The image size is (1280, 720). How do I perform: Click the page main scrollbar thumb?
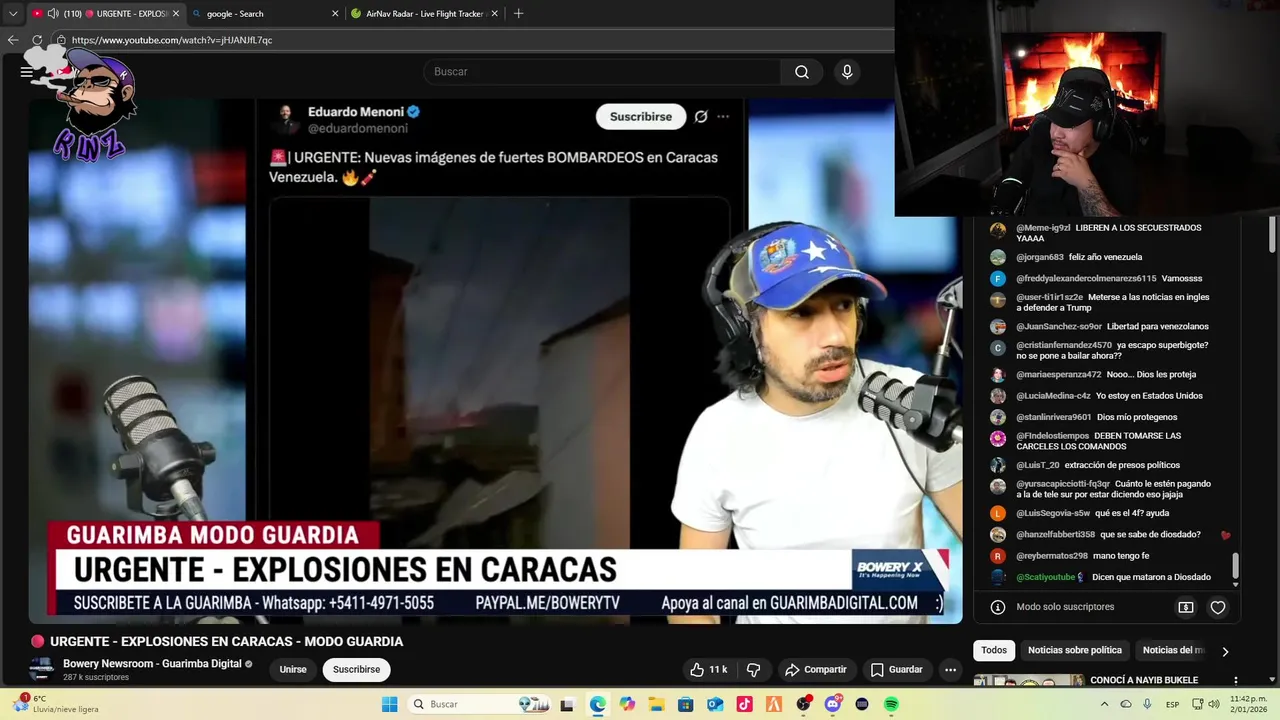pyautogui.click(x=1273, y=234)
